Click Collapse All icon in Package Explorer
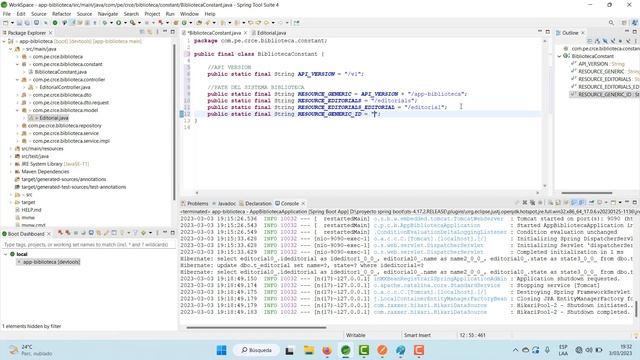 [x=142, y=32]
